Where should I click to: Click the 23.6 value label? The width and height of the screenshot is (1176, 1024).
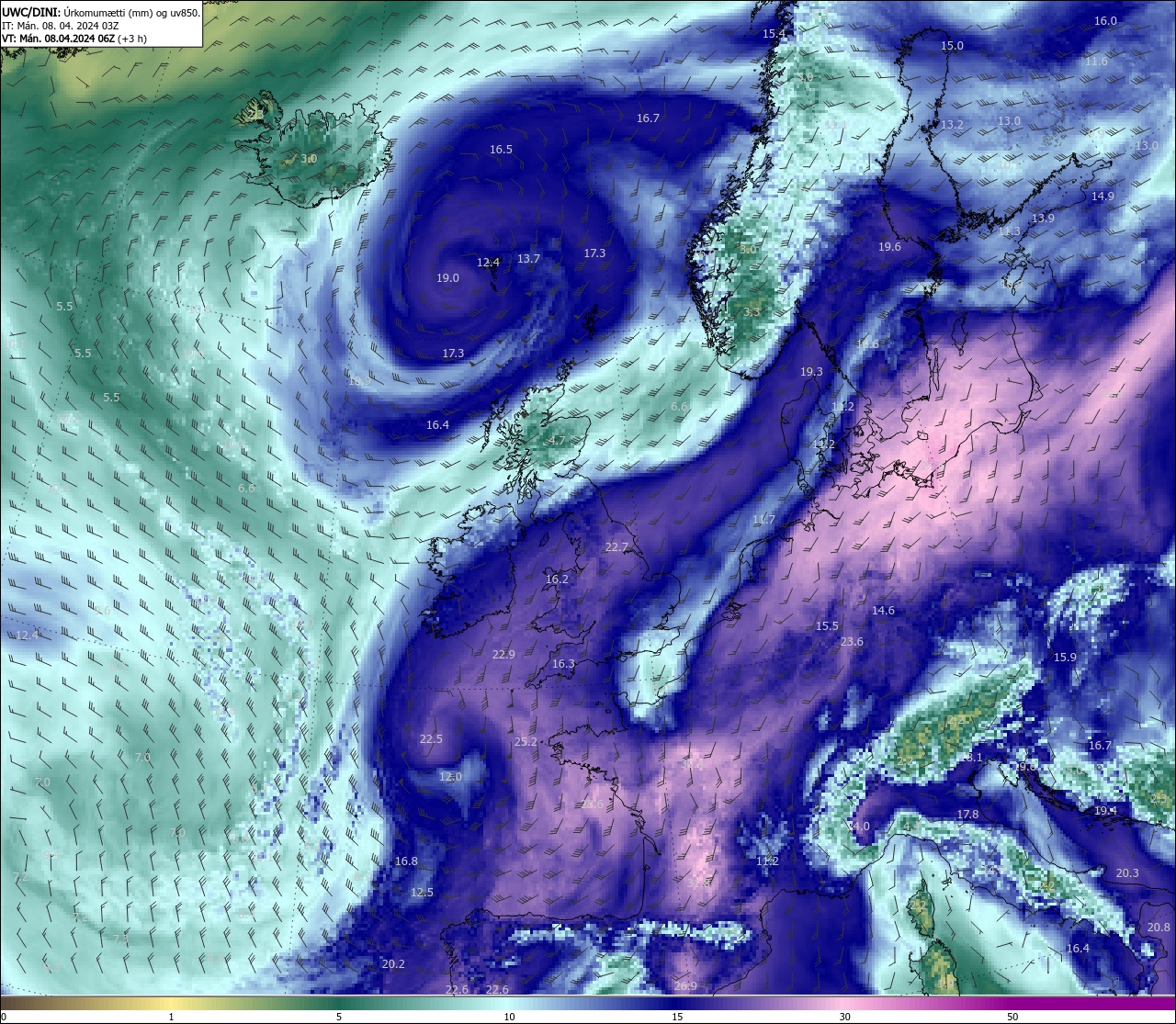[x=852, y=642]
